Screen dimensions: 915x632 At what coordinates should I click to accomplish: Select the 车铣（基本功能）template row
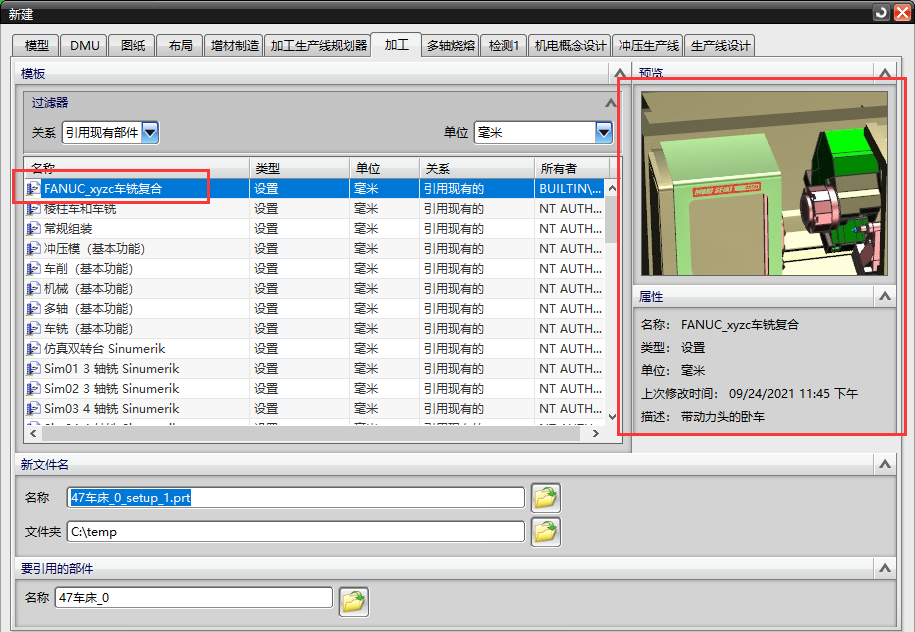314,329
